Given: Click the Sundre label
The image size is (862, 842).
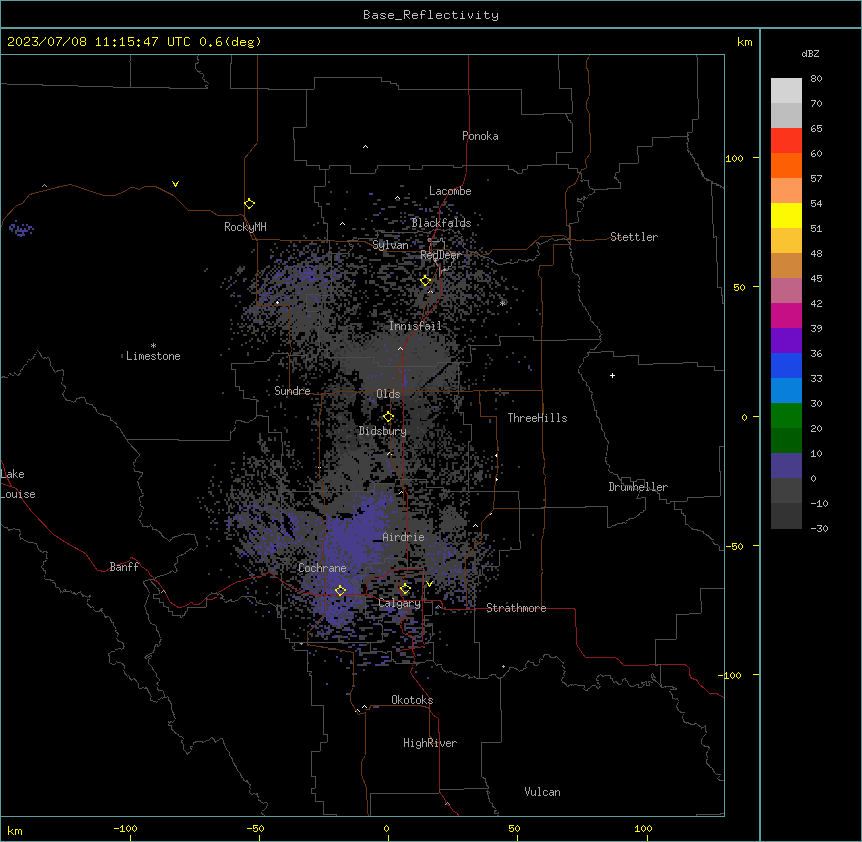Looking at the screenshot, I should coord(292,391).
